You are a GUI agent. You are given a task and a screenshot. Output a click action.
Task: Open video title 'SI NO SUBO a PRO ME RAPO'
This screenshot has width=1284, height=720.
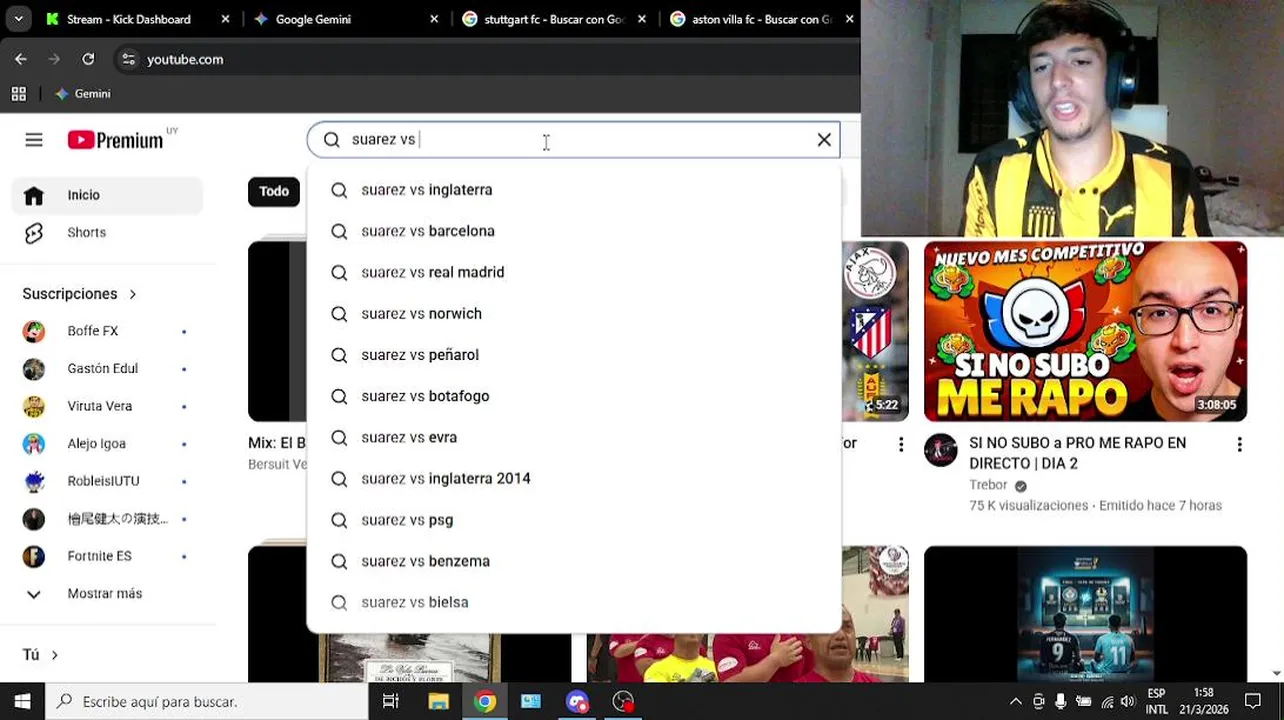pyautogui.click(x=1078, y=453)
